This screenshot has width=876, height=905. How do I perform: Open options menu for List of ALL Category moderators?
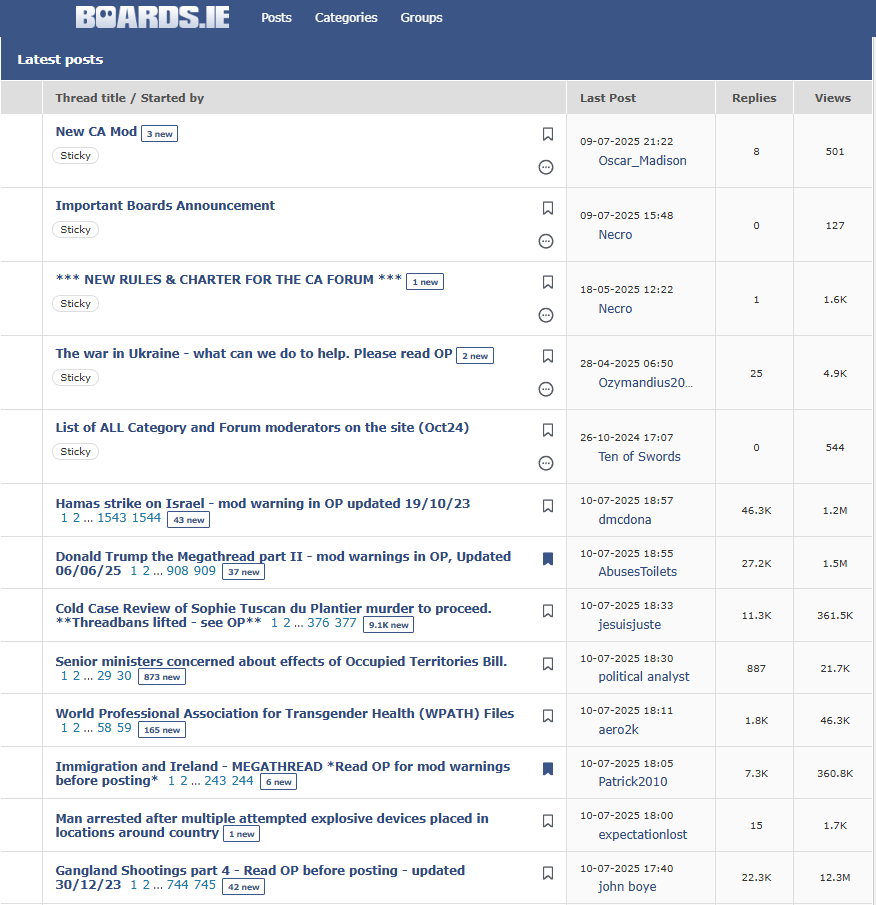(546, 463)
